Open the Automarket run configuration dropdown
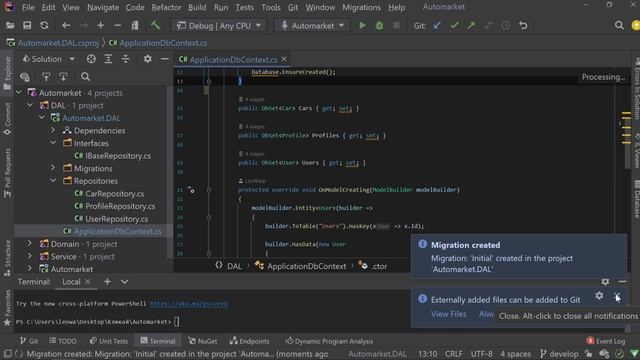Screen dimensions: 640x360 point(312,26)
